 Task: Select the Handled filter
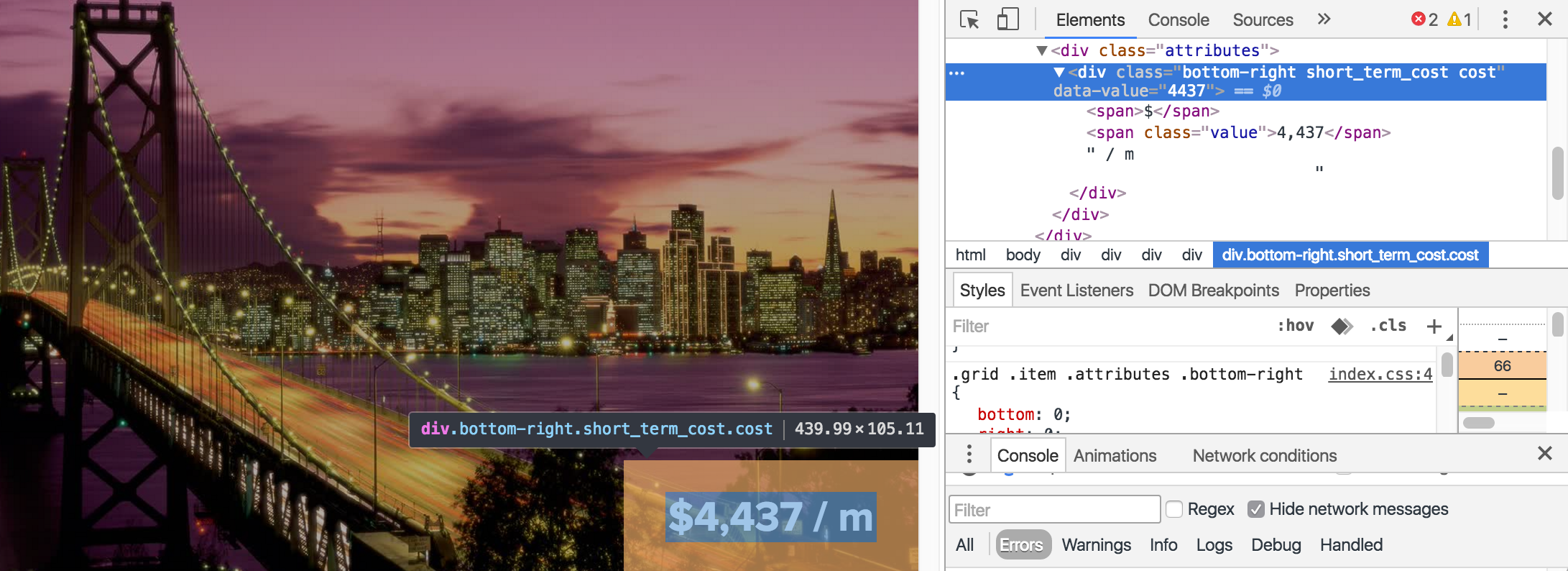[1351, 545]
